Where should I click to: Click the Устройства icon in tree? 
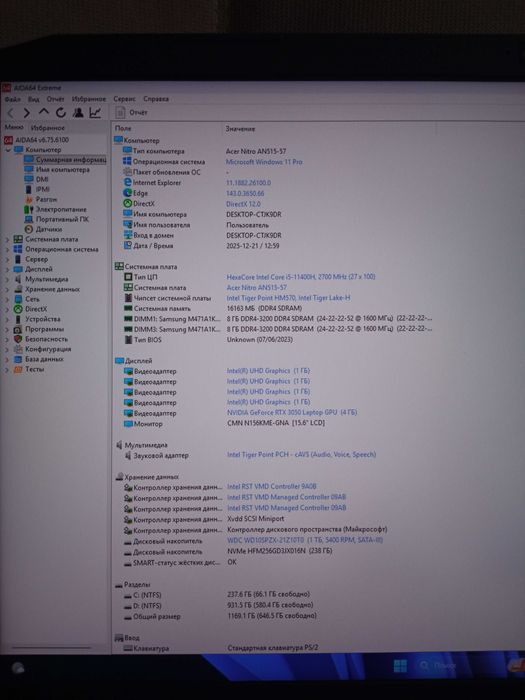click(18, 319)
